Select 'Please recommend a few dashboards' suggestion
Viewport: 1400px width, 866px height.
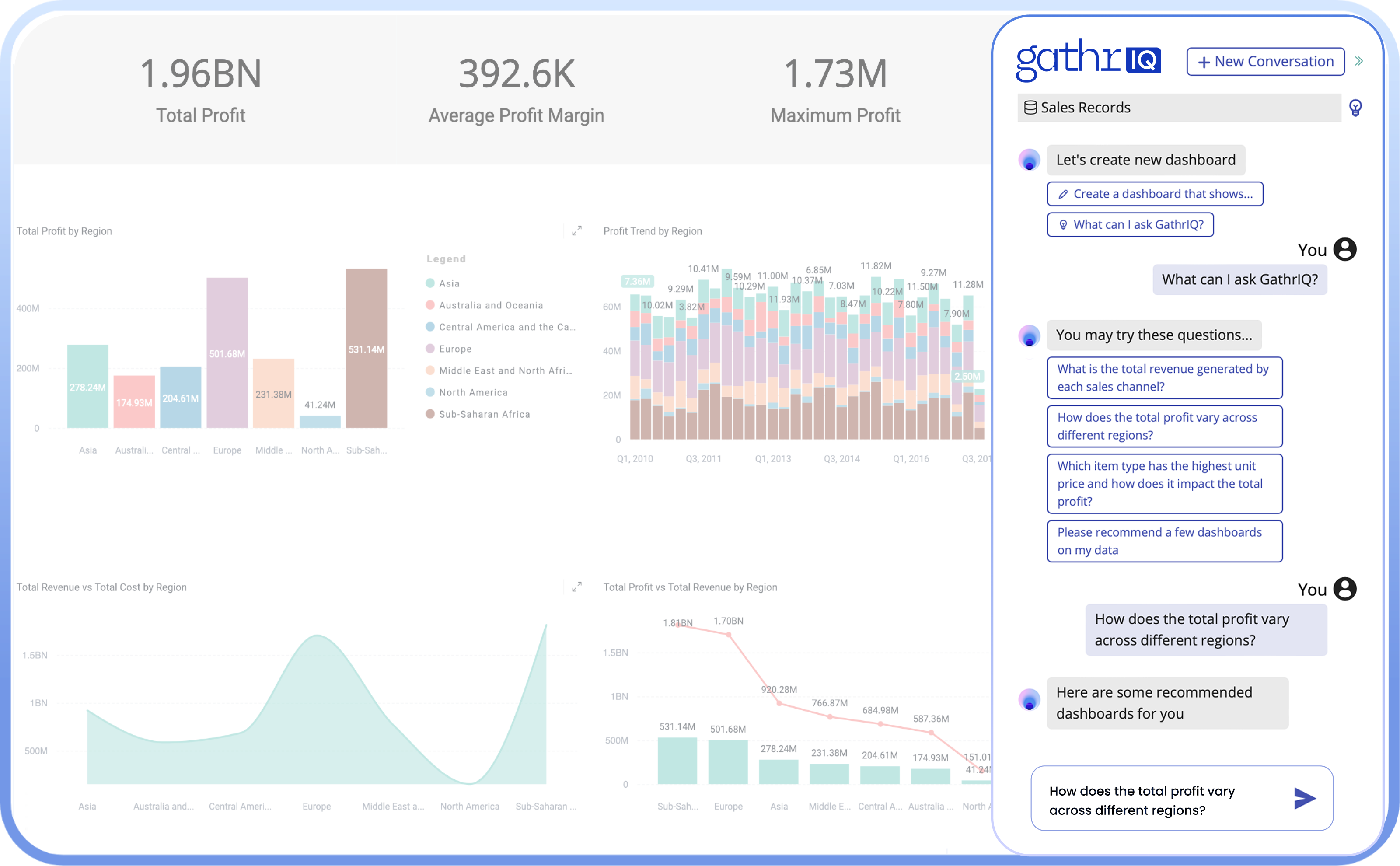(x=1164, y=541)
